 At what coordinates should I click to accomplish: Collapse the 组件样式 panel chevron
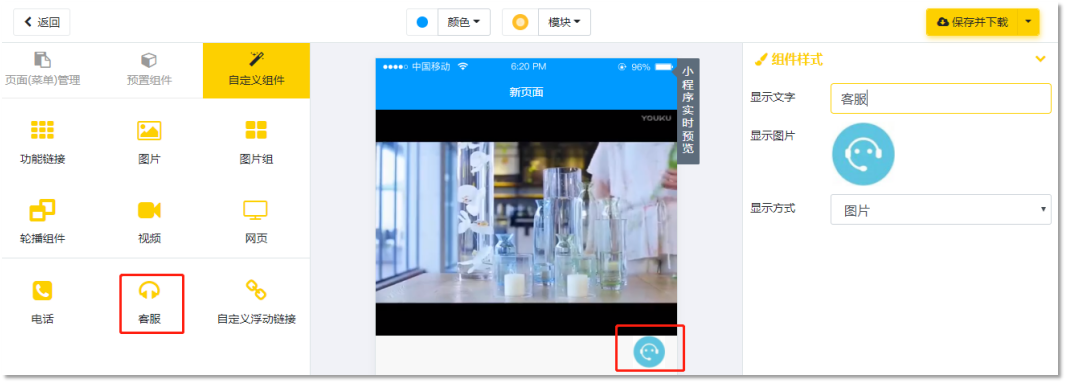click(x=1040, y=59)
